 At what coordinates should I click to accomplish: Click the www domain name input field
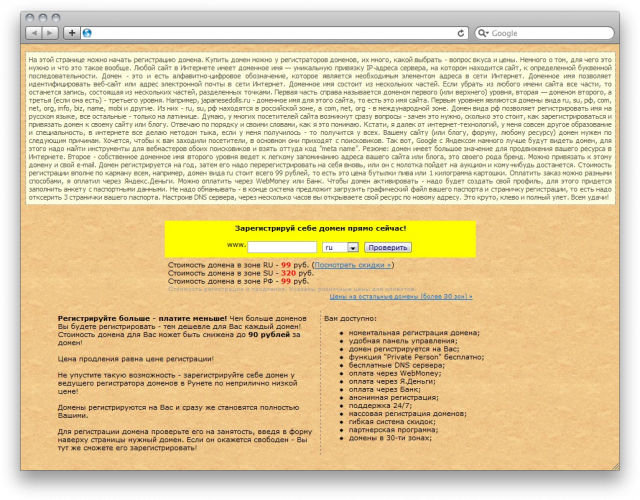click(x=282, y=246)
